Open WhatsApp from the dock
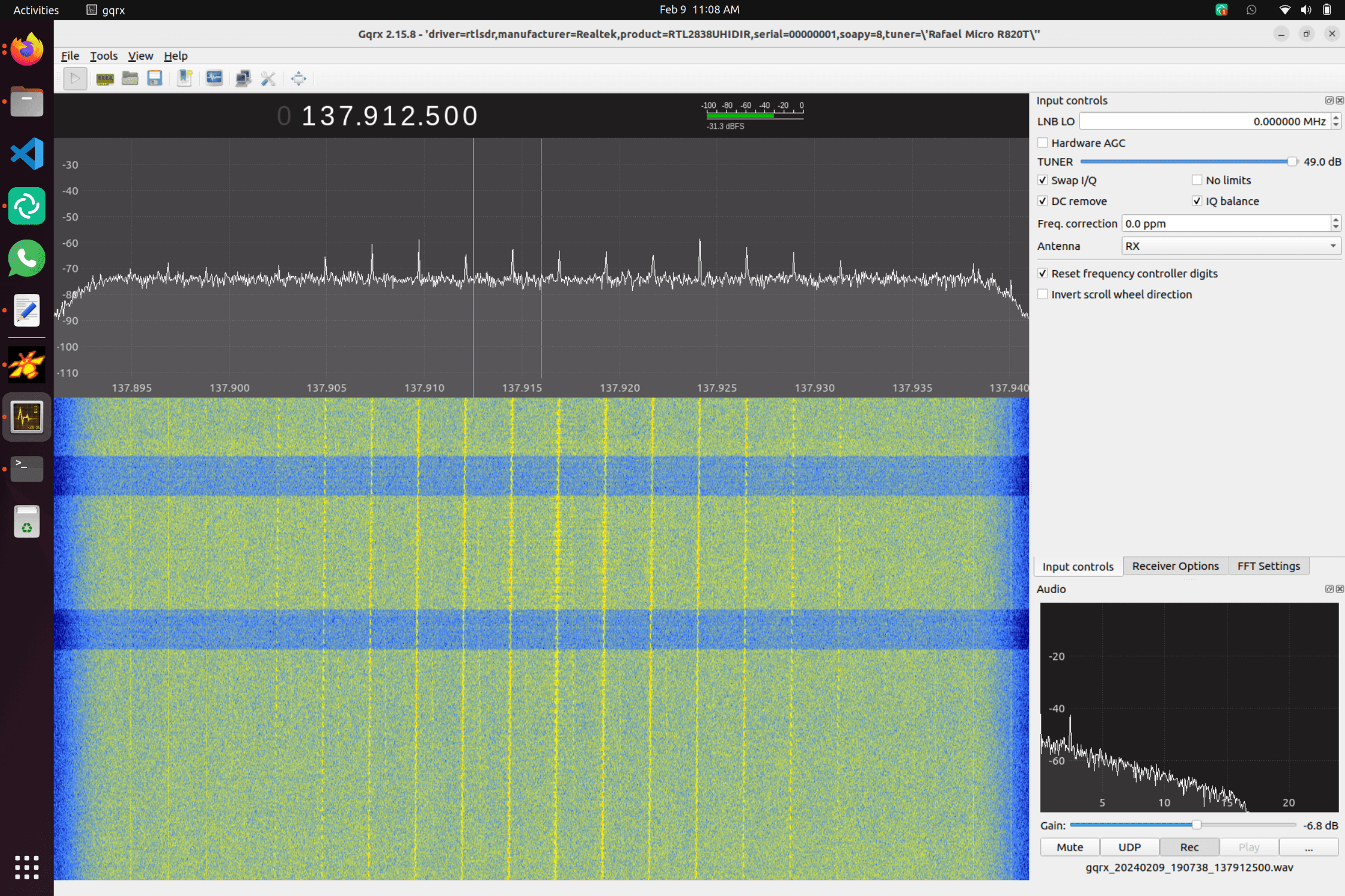The height and width of the screenshot is (896, 1345). [x=27, y=259]
